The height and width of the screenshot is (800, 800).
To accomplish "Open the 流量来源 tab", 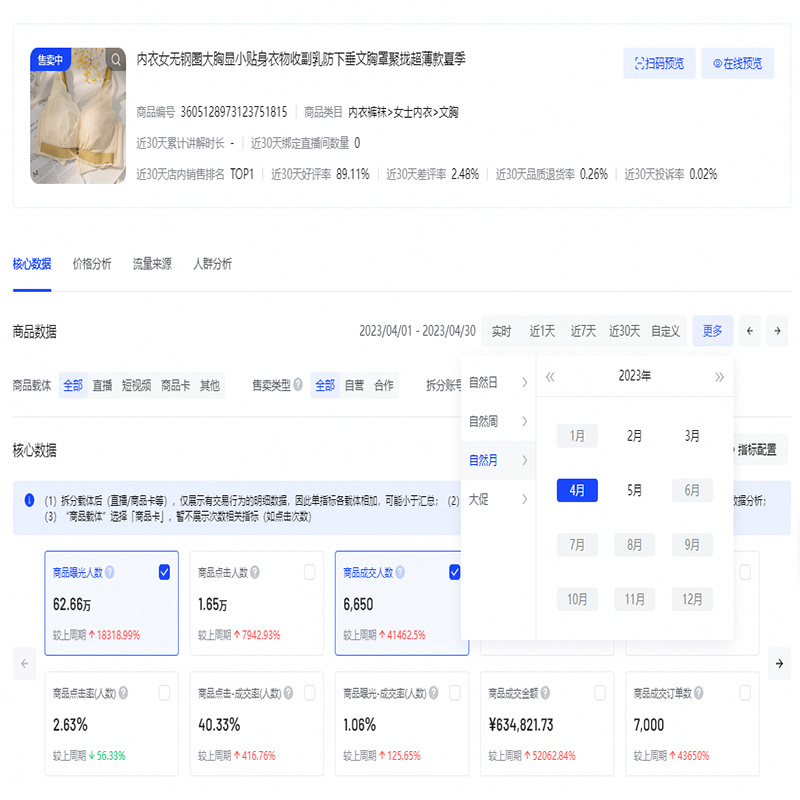I will pos(152,264).
